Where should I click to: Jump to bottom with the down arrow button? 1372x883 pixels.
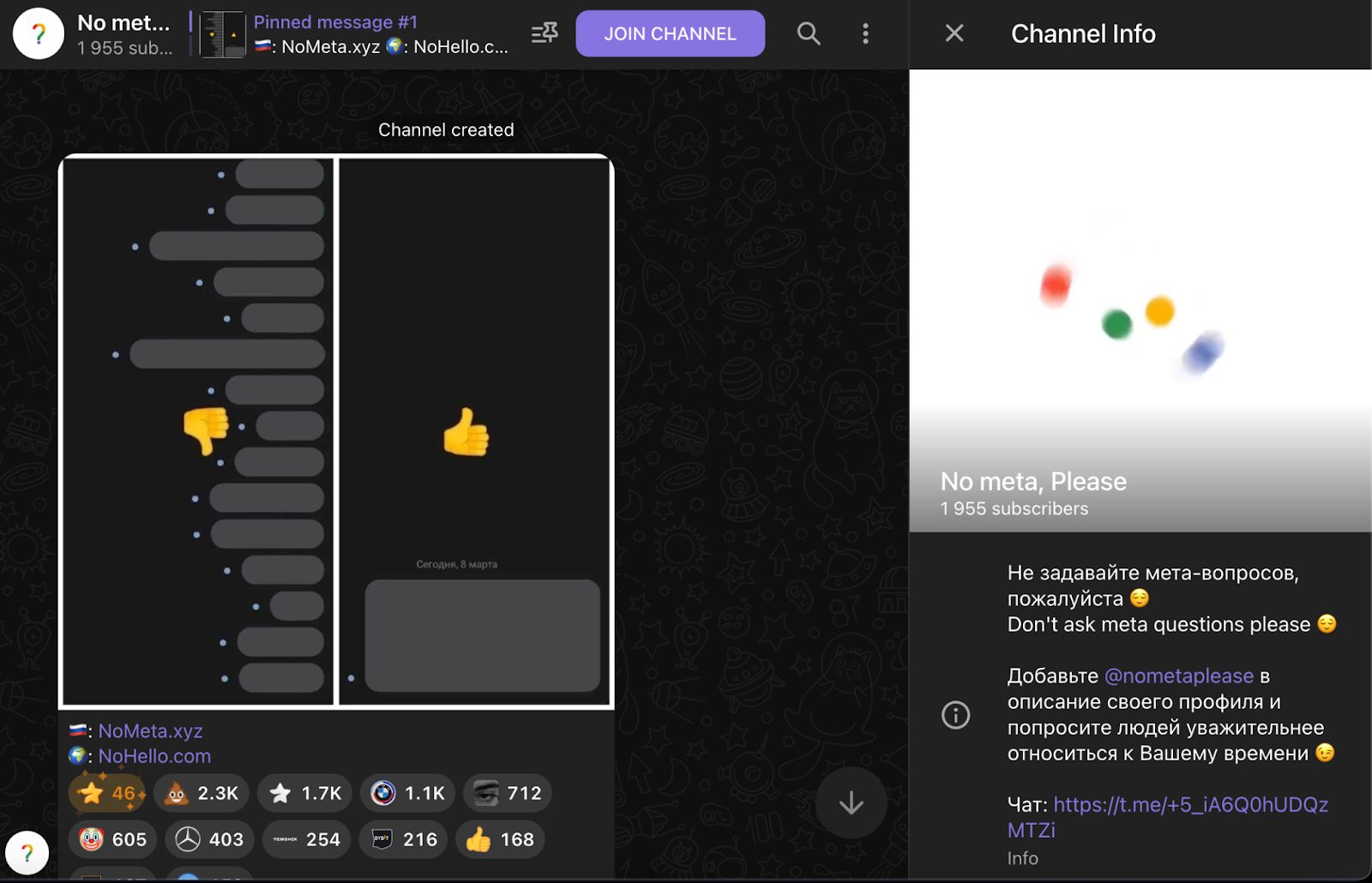click(851, 802)
